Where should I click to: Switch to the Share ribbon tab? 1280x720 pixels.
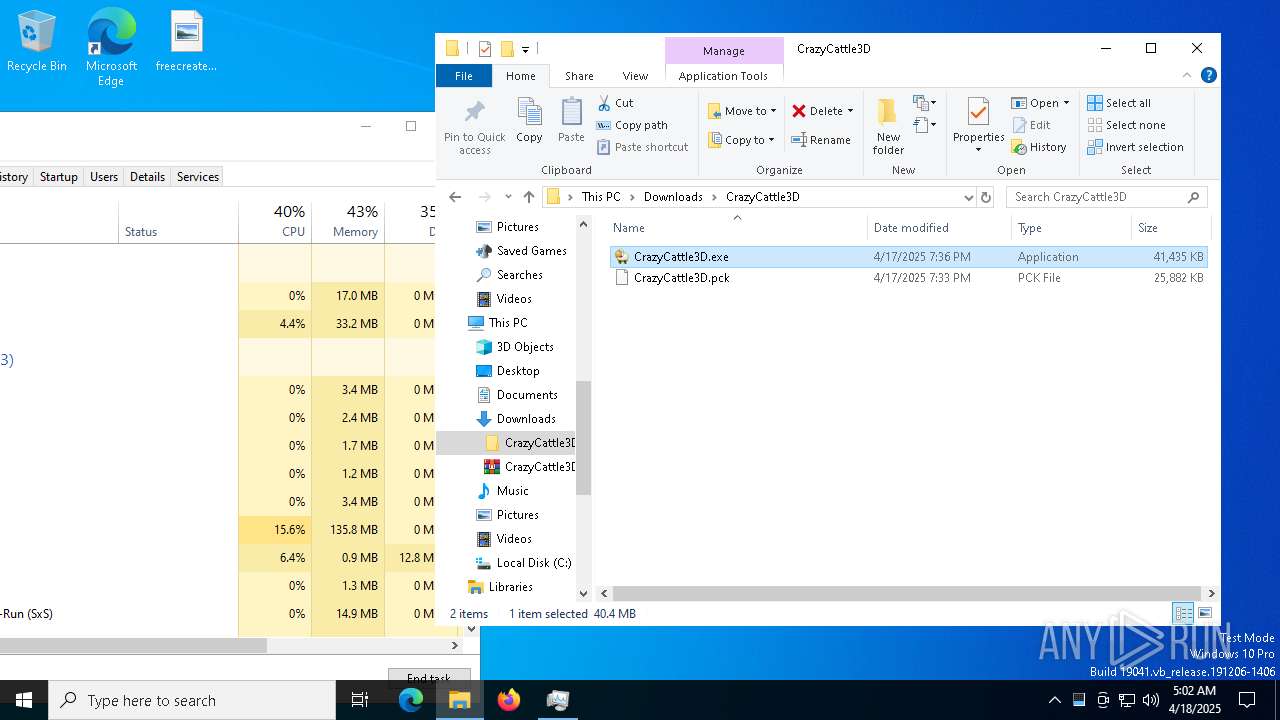point(579,76)
